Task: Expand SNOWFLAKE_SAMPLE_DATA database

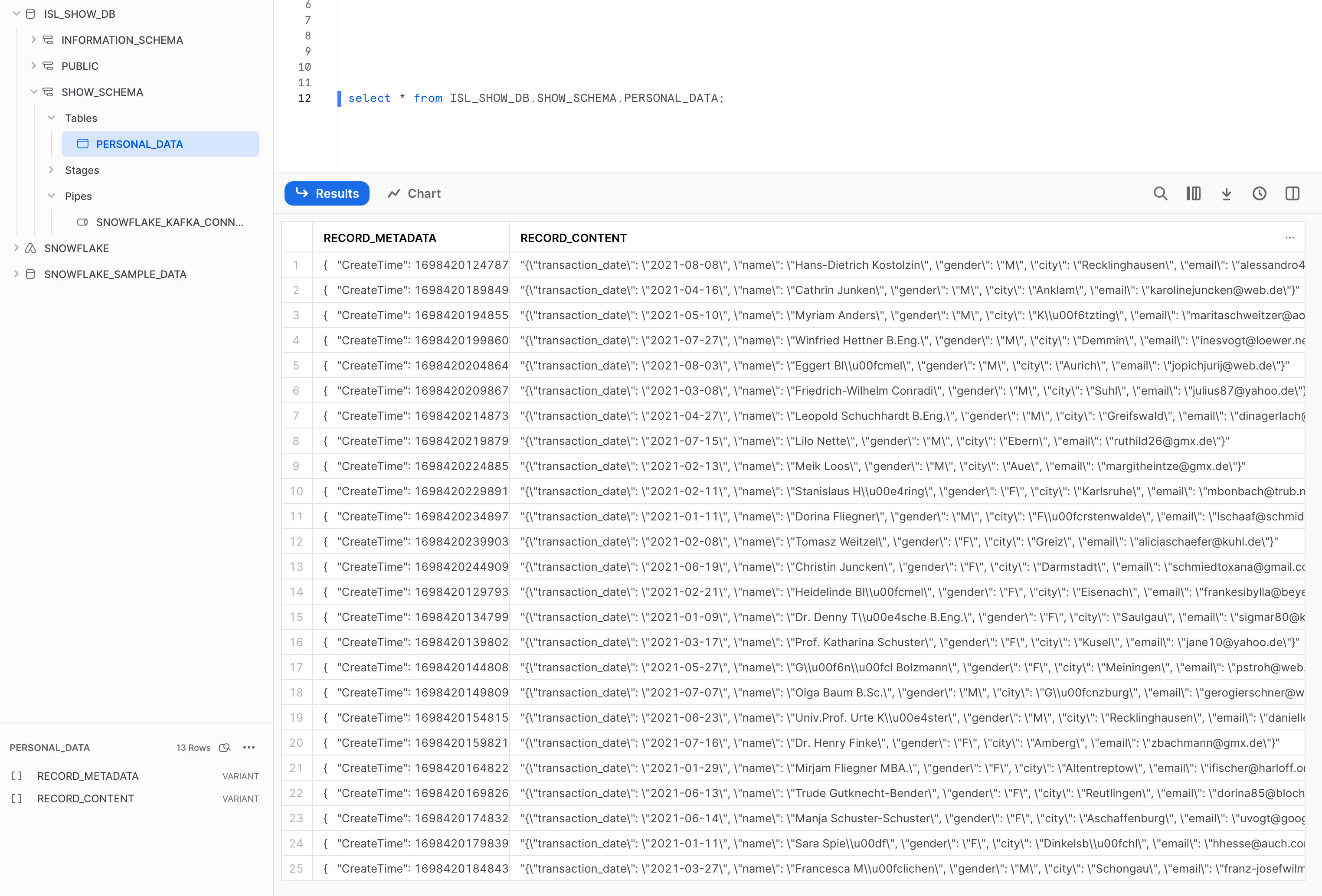Action: 16,274
